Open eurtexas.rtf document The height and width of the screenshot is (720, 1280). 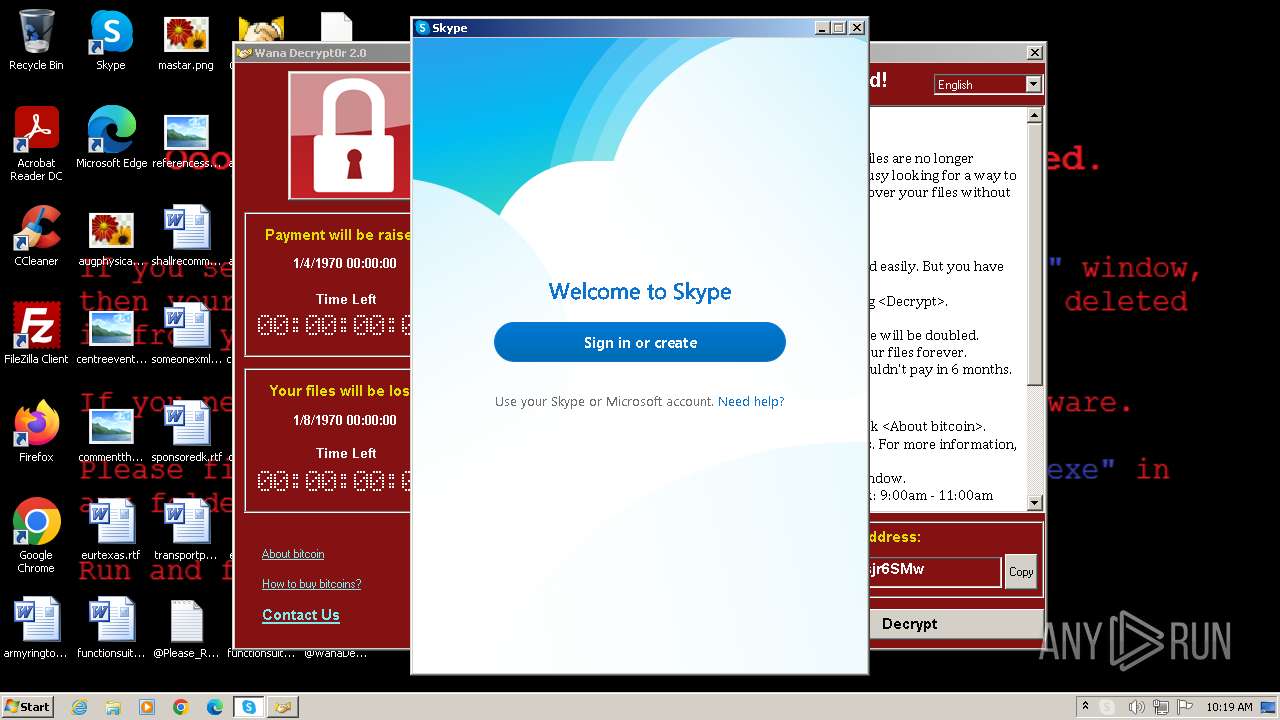(x=111, y=530)
